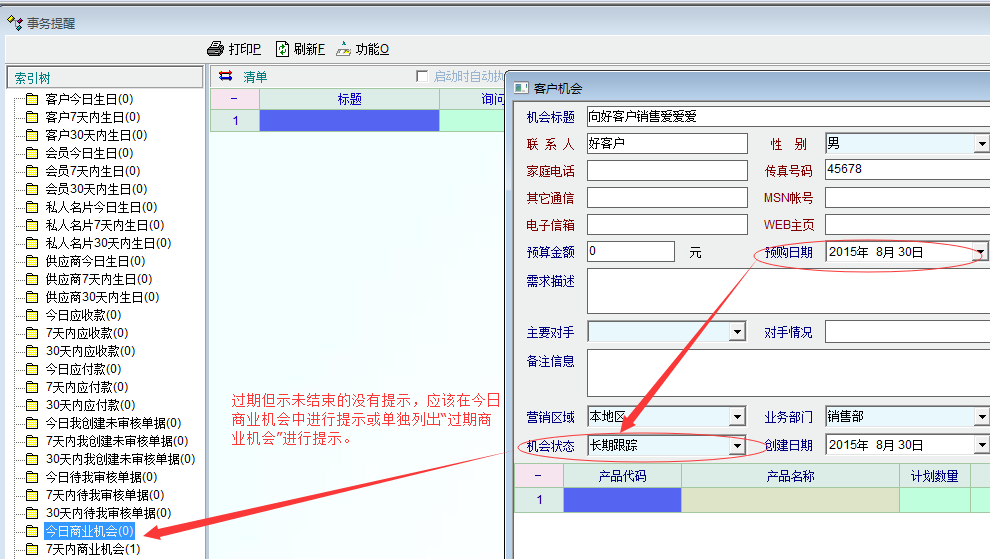Click the 清单 list arrows icon
990x559 pixels.
[x=225, y=77]
